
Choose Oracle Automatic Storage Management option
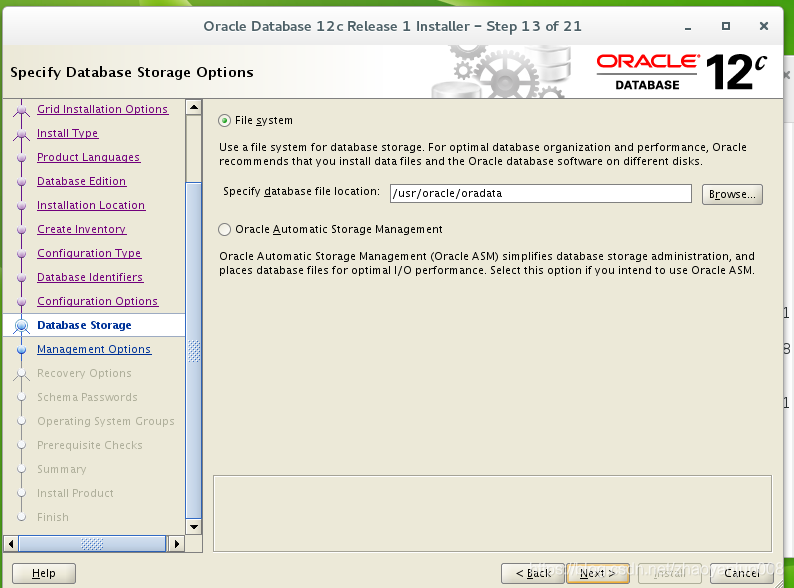[224, 229]
